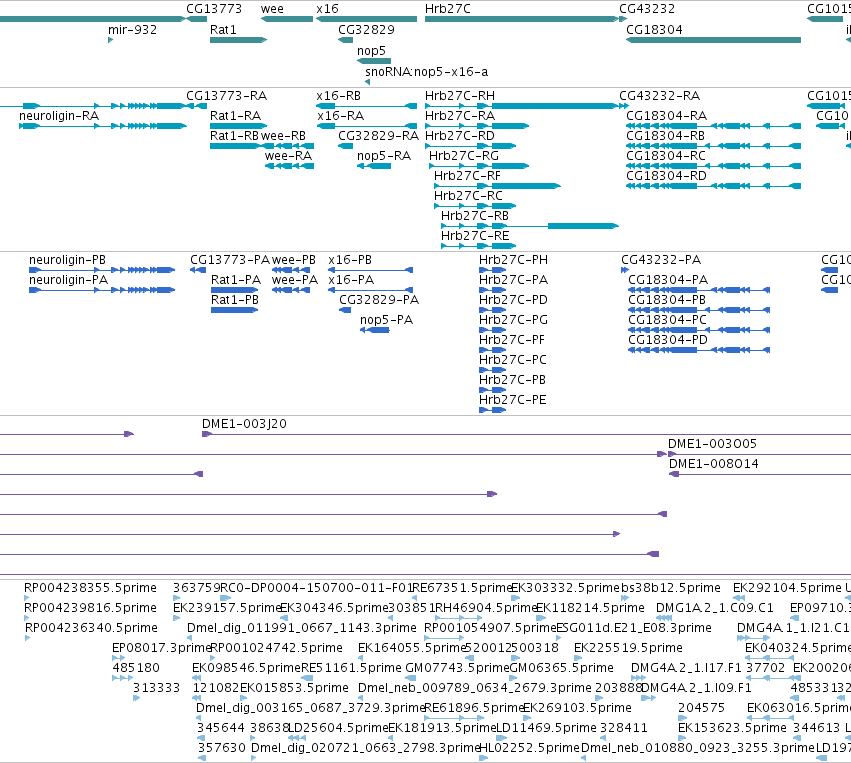Open the Dmel_dig_011991_0667_1143.3prime label
The height and width of the screenshot is (763, 851).
pos(302,628)
